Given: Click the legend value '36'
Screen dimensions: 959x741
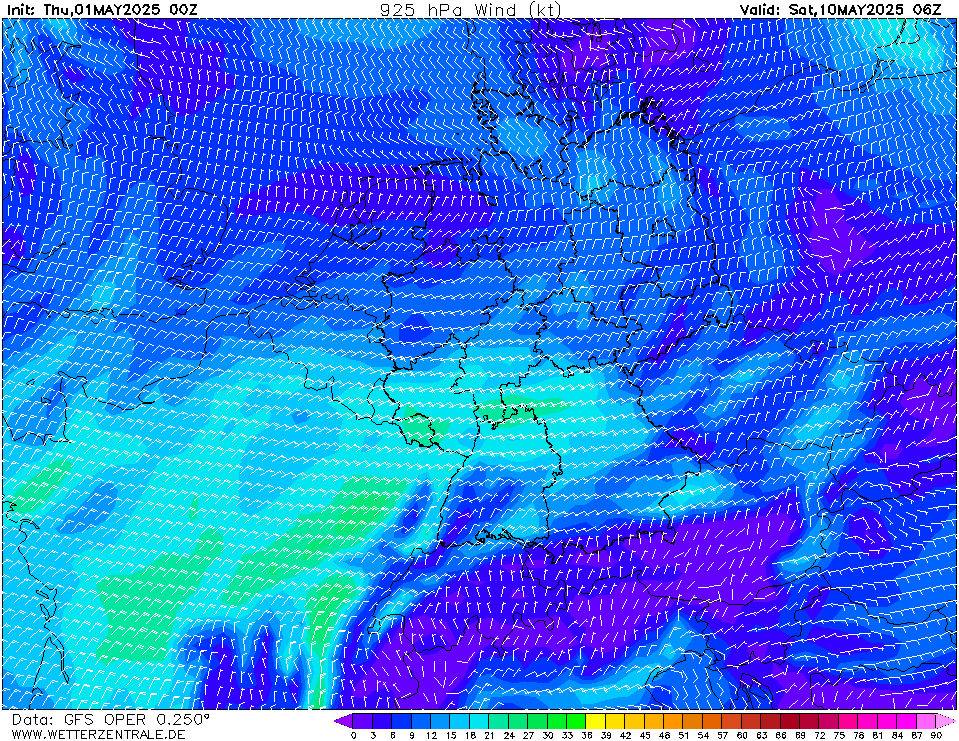Looking at the screenshot, I should click(x=587, y=735).
